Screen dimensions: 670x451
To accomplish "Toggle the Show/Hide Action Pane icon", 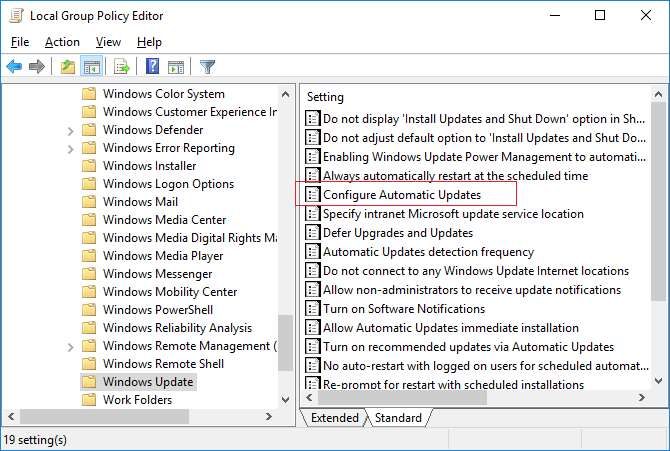I will 176,67.
